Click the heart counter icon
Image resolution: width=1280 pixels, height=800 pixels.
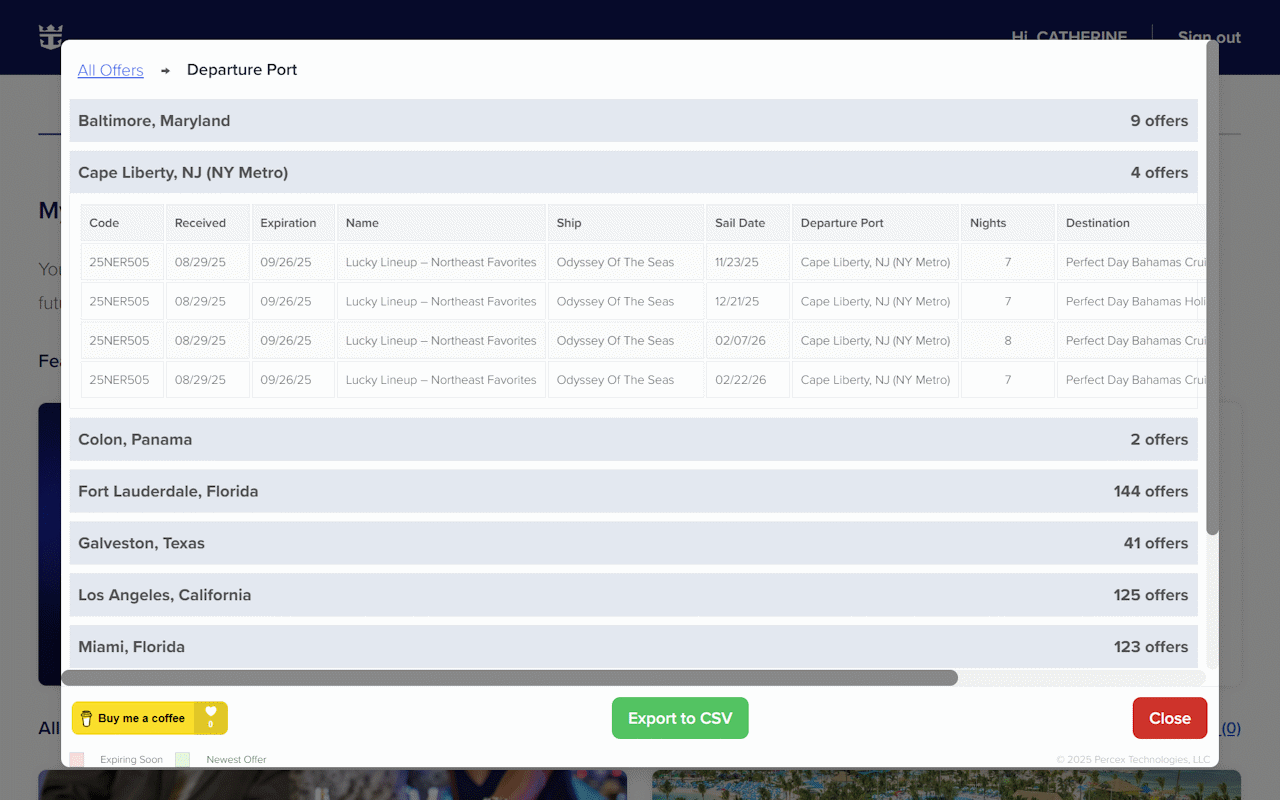211,717
